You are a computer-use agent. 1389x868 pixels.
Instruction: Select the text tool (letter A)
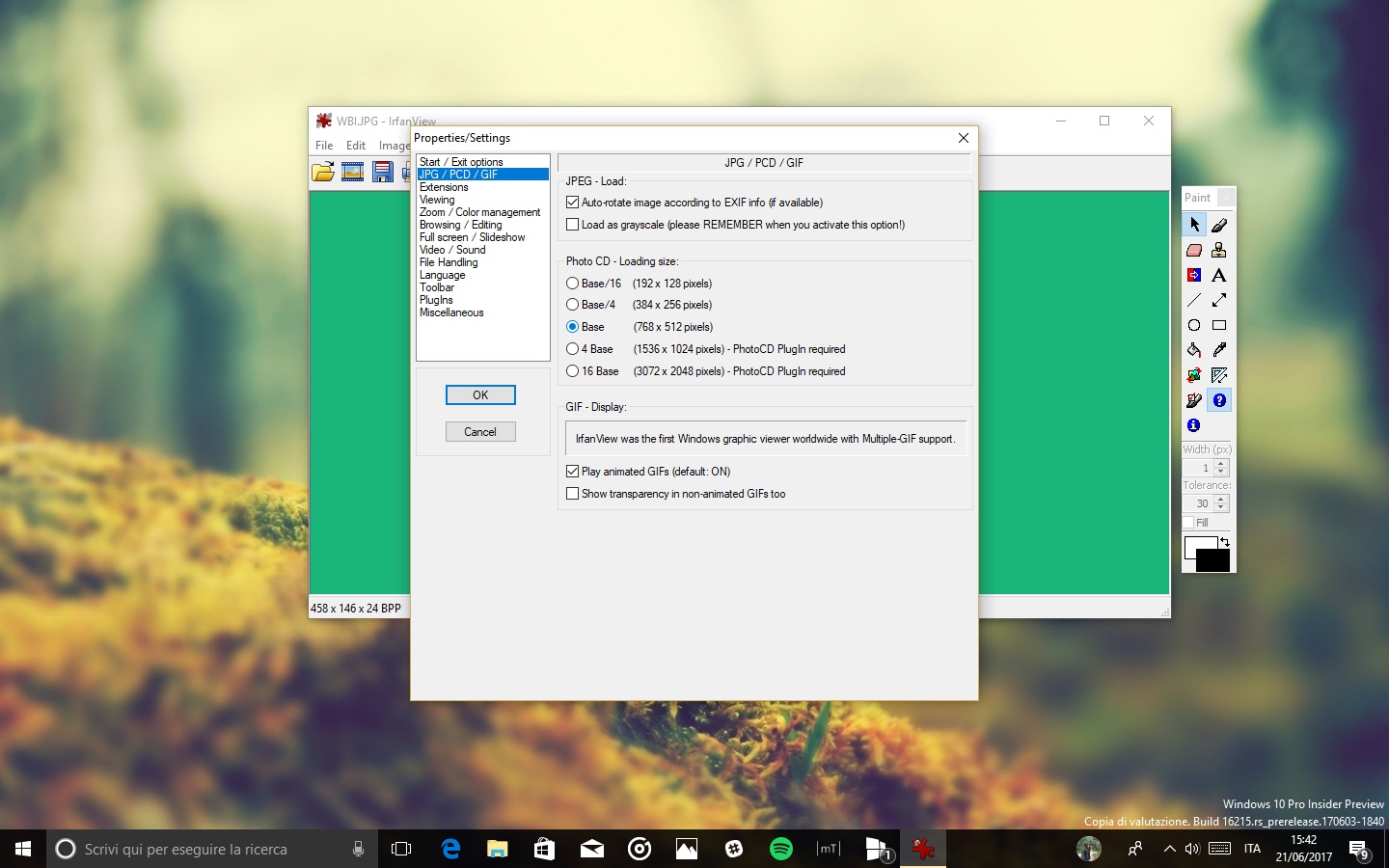coord(1219,275)
